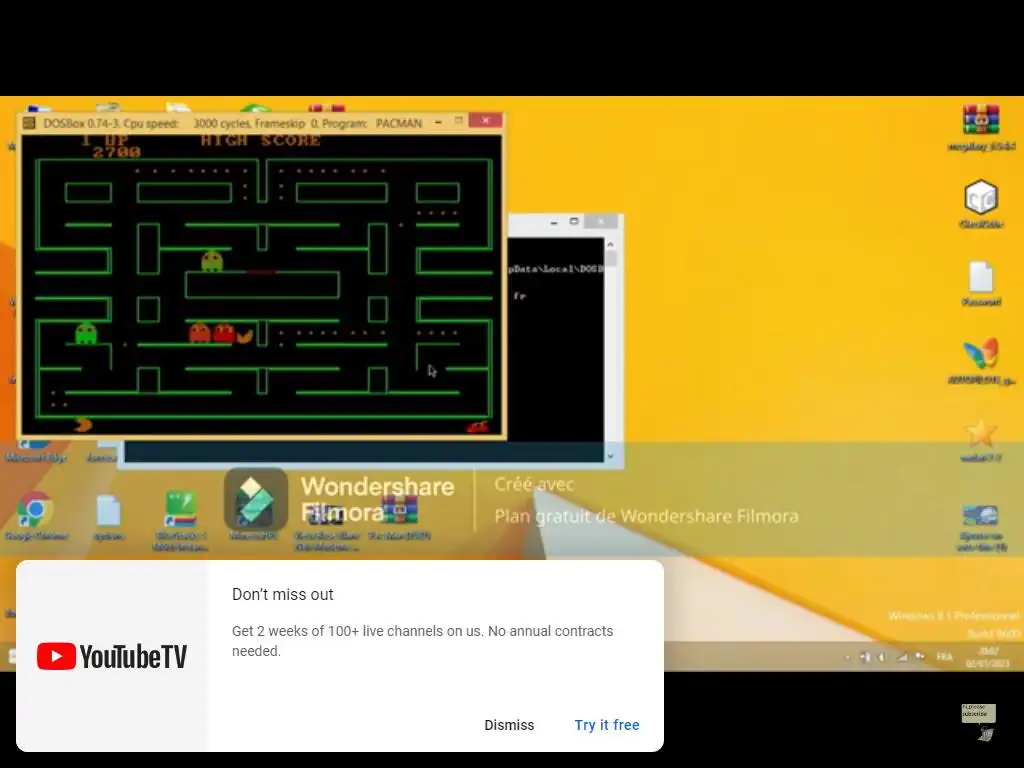Click the cherry bonus icon at bottom-right
Image resolution: width=1024 pixels, height=768 pixels.
tap(477, 426)
